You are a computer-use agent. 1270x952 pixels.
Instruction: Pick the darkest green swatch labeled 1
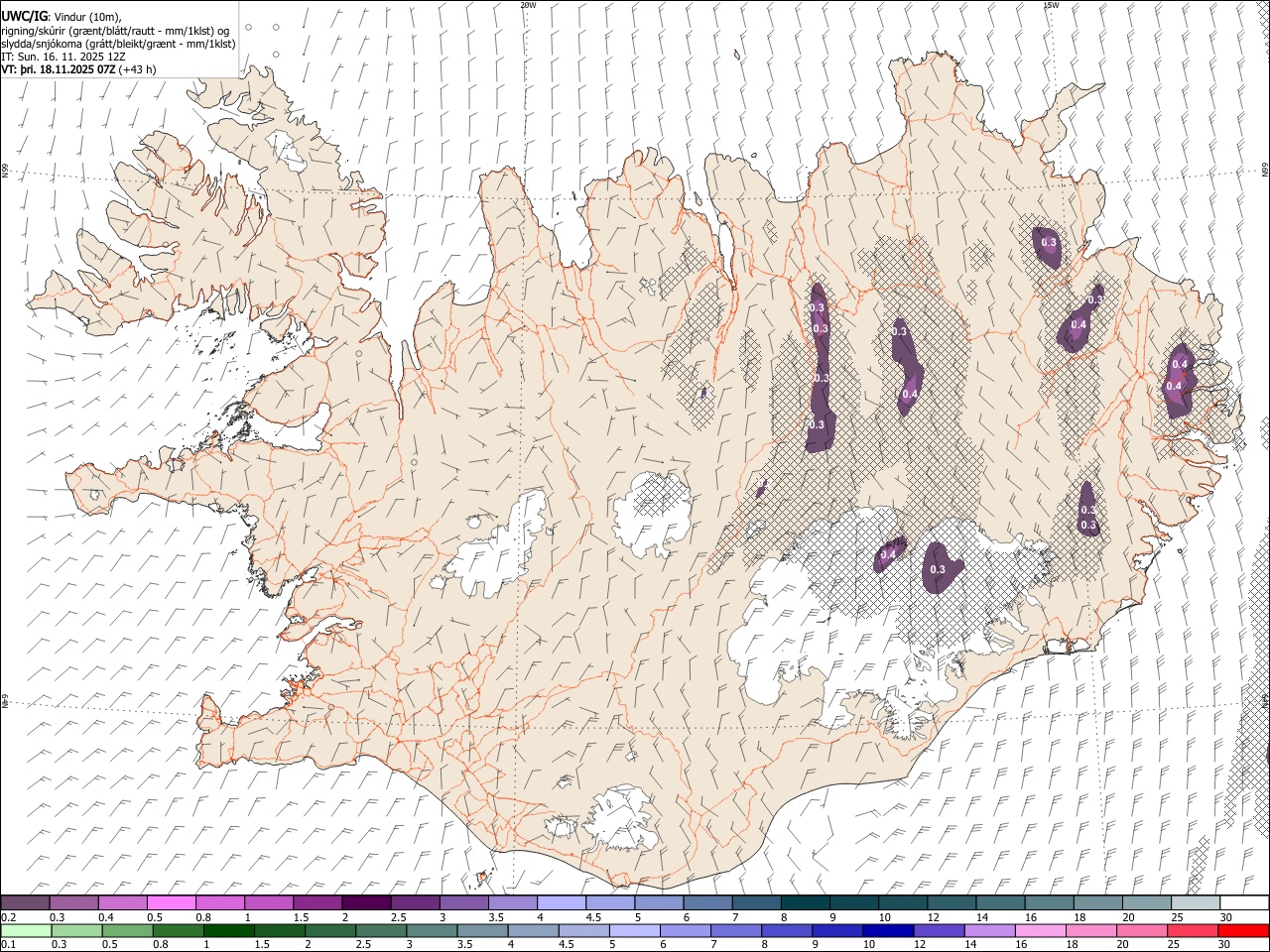[x=228, y=930]
